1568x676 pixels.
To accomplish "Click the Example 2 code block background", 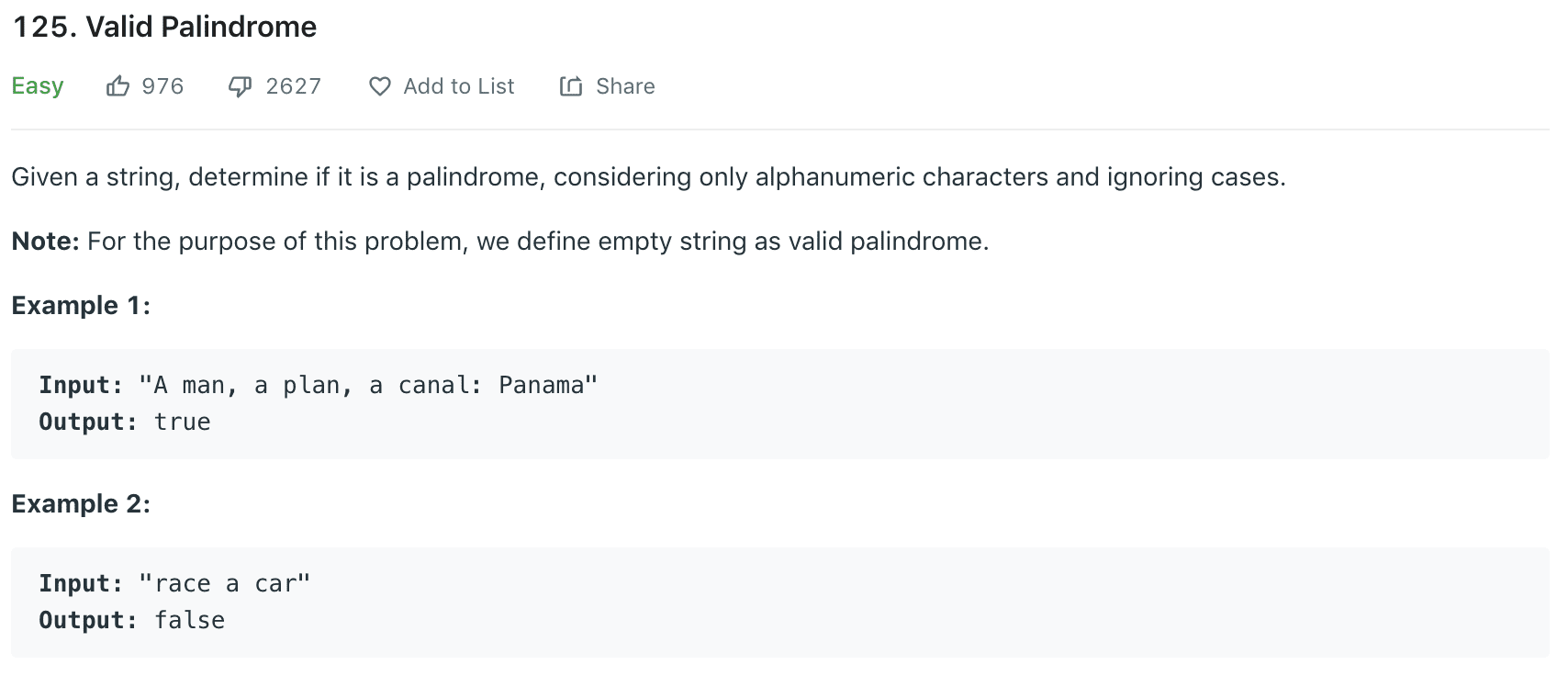I will tap(780, 603).
